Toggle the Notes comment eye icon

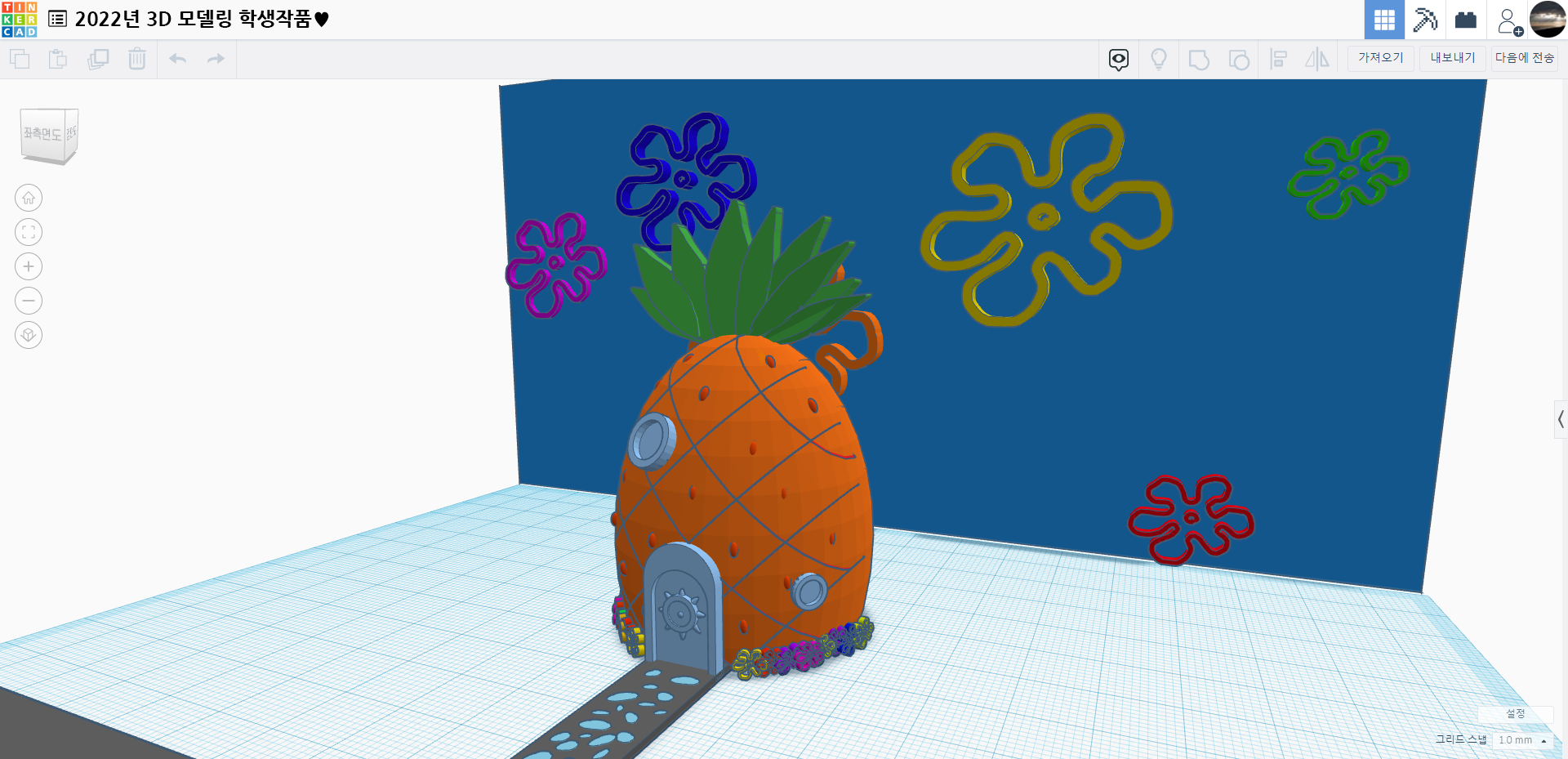[x=1119, y=59]
